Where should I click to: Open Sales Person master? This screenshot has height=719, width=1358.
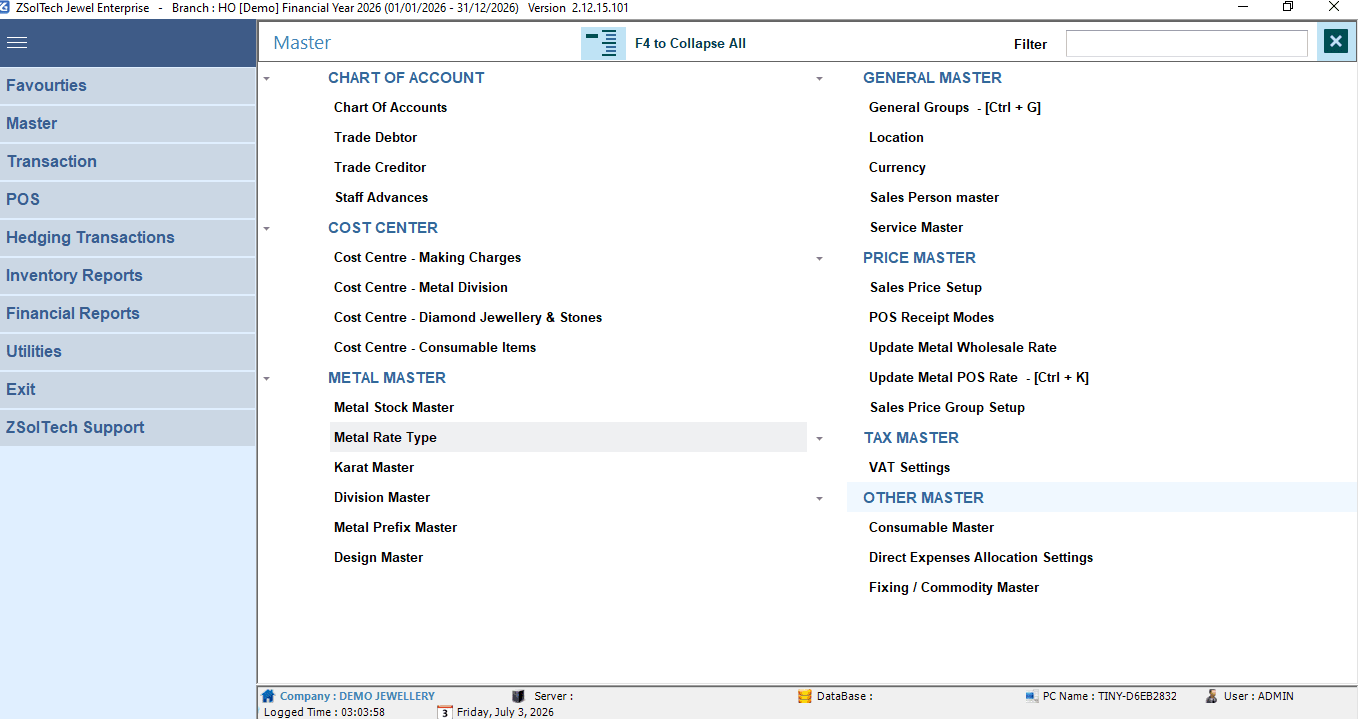[x=934, y=197]
